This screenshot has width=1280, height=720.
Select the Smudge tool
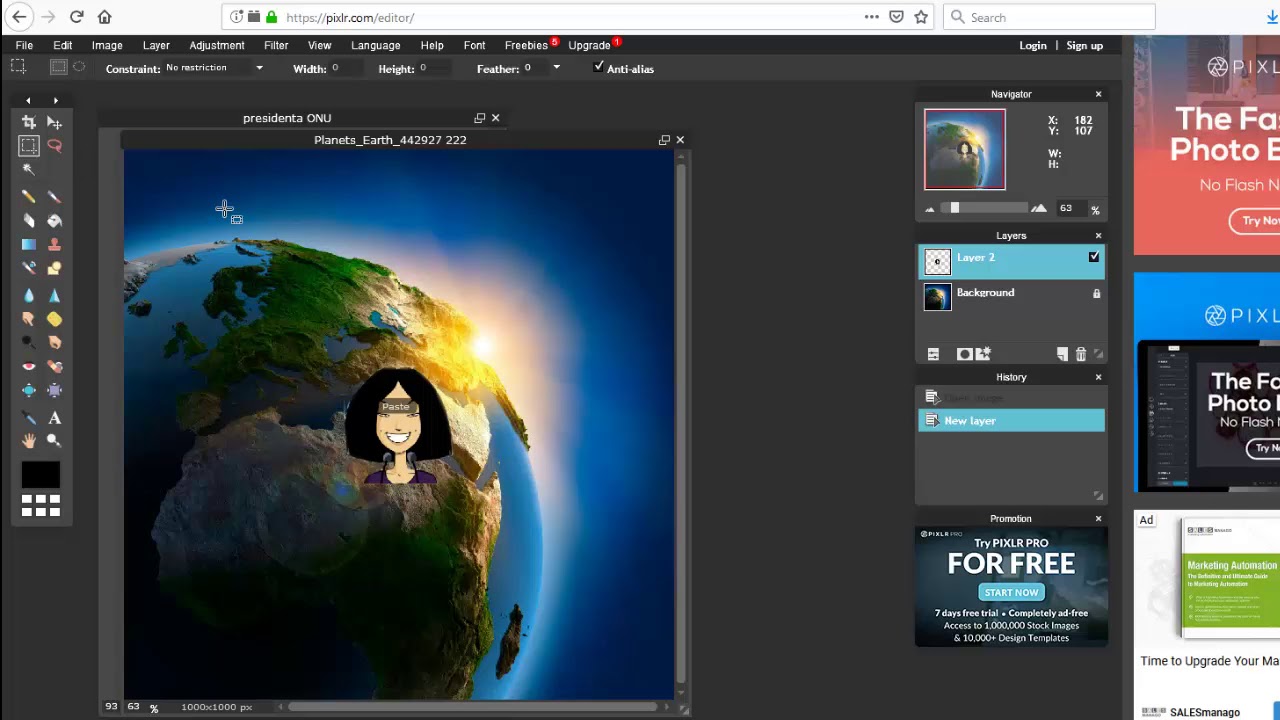coord(28,319)
